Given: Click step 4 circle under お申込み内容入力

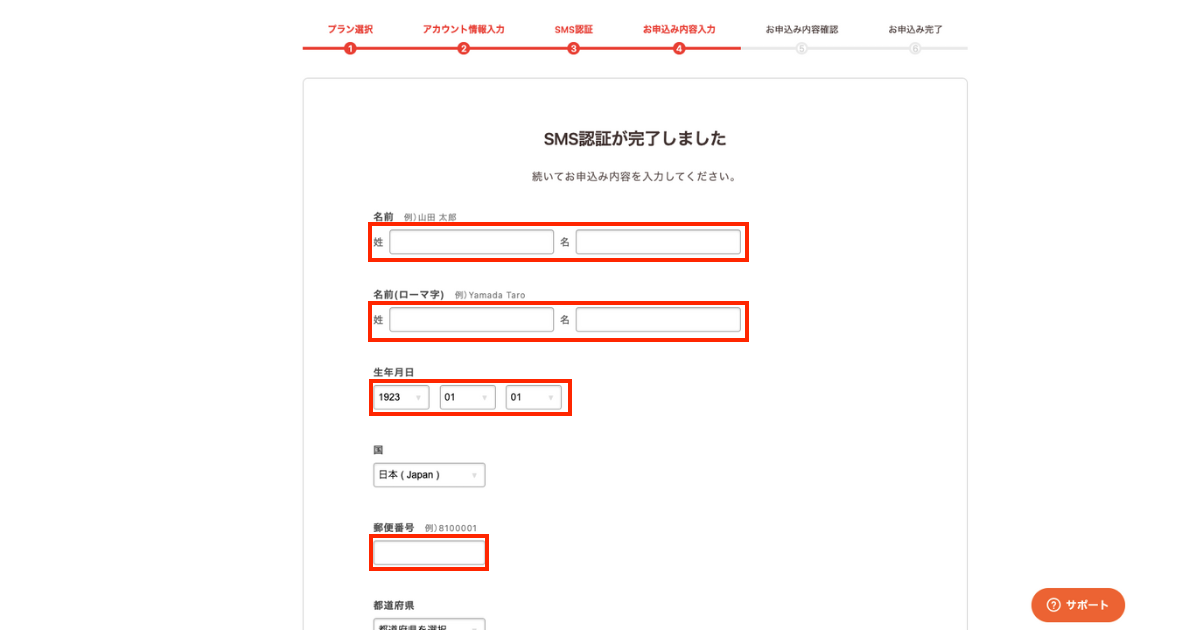Looking at the screenshot, I should point(679,49).
